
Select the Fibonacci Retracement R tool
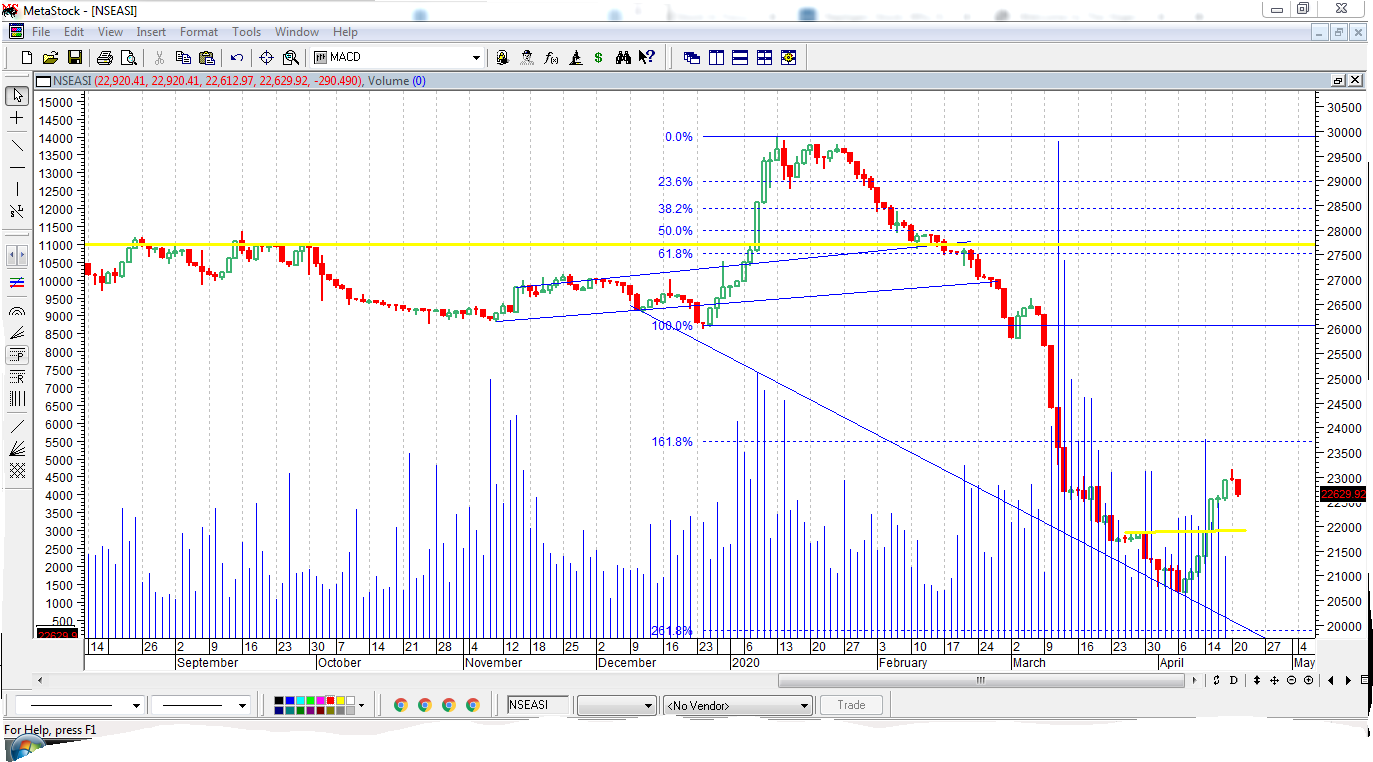[17, 378]
